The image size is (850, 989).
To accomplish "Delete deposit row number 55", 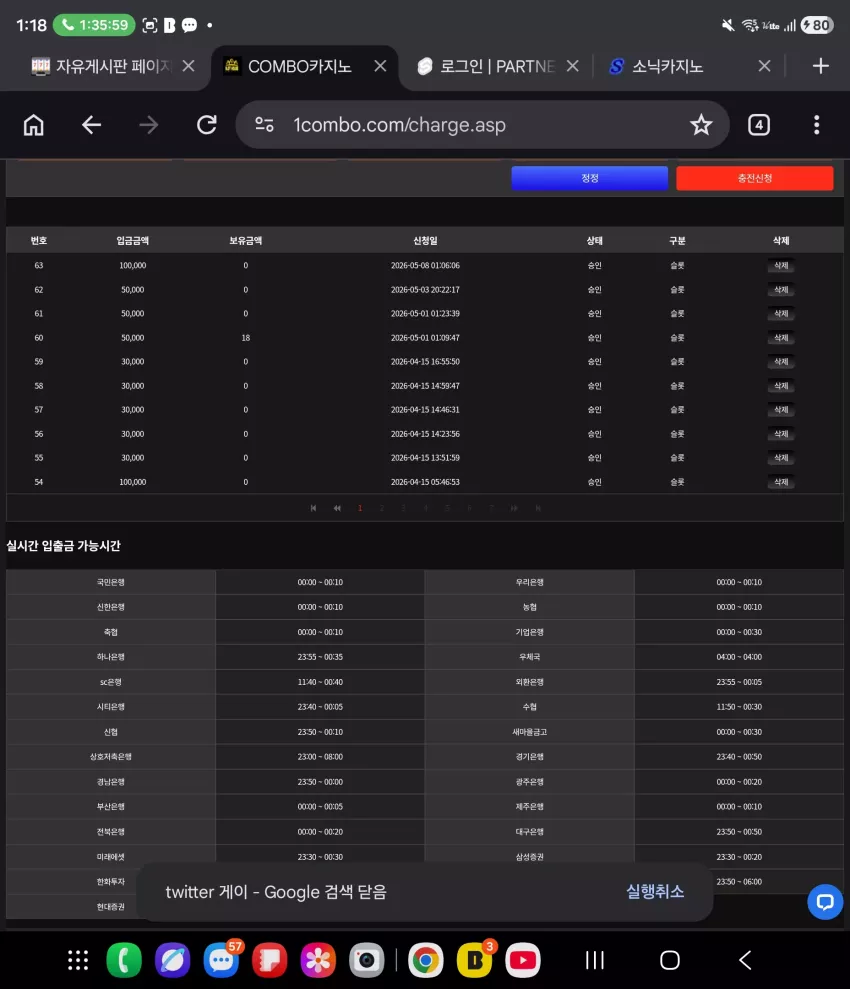I will 781,458.
